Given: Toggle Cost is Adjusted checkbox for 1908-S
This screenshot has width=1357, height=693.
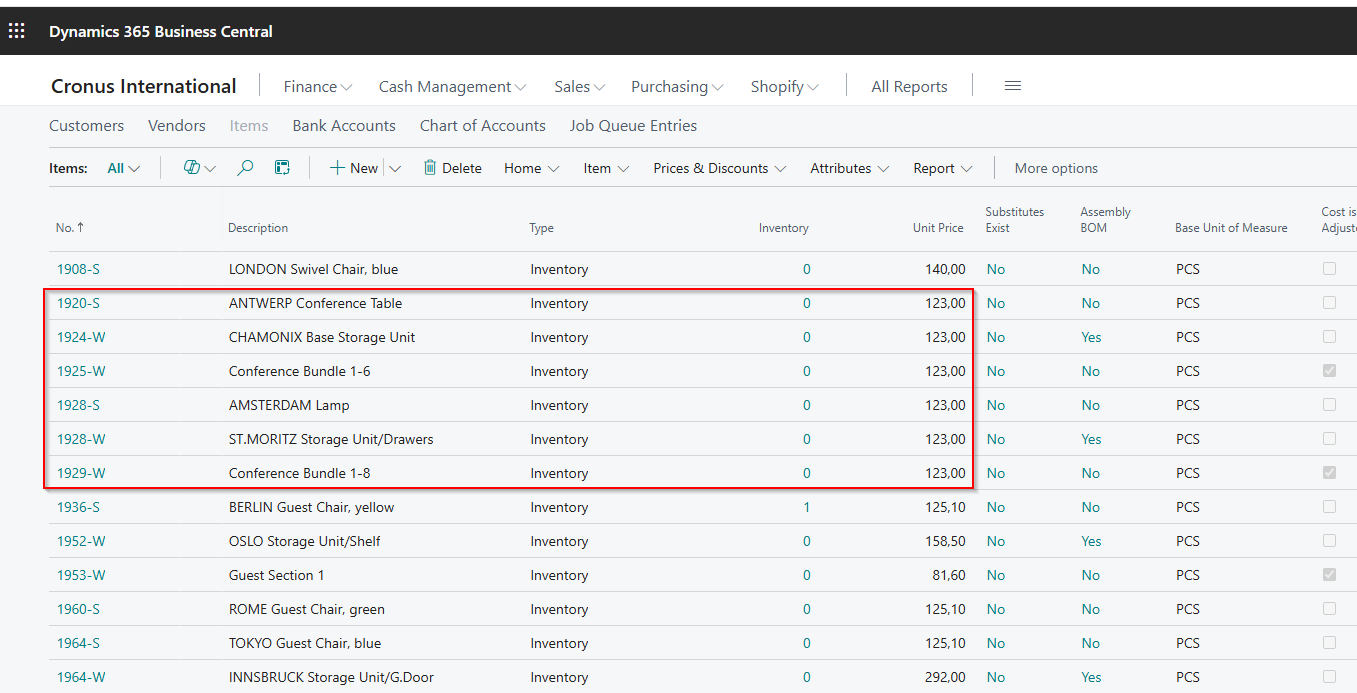Looking at the screenshot, I should (x=1329, y=269).
